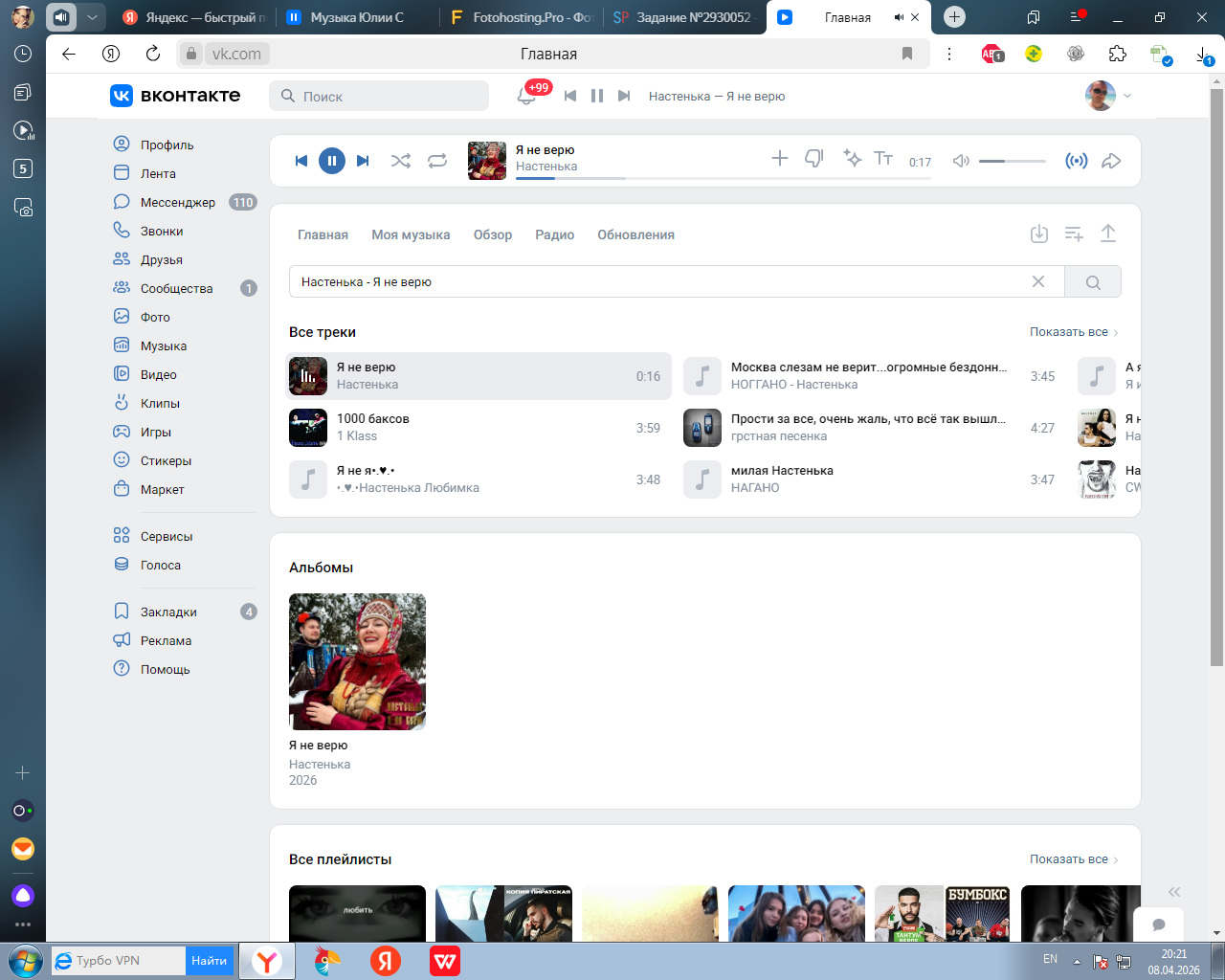Screen dimensions: 1225x980
Task: Click the upload music icon
Action: 1108,234
